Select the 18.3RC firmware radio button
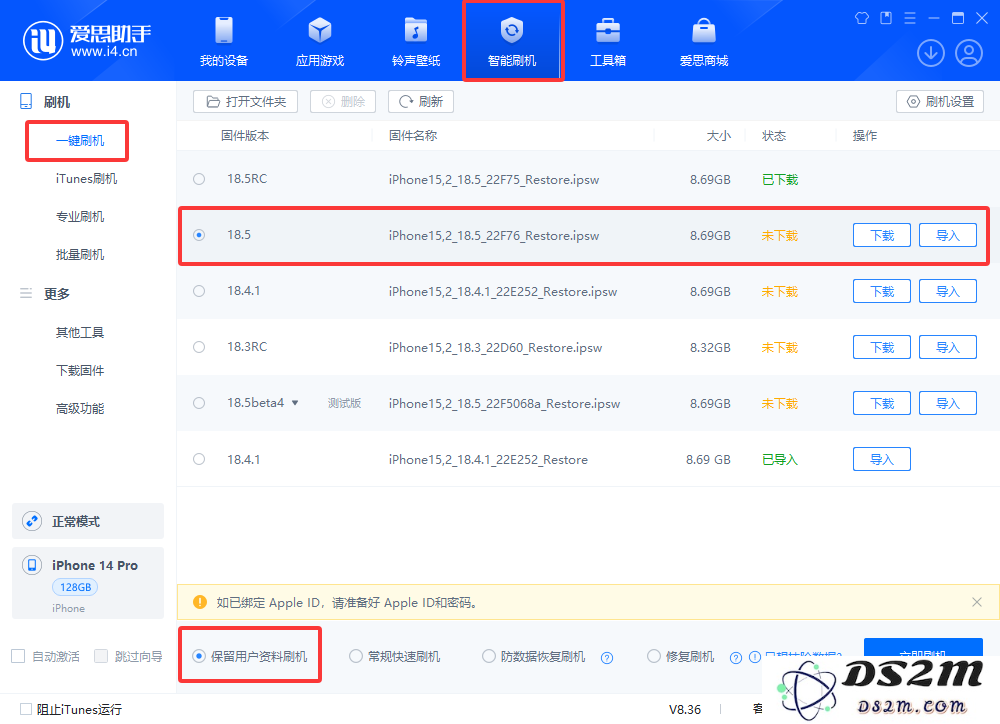 [x=199, y=347]
